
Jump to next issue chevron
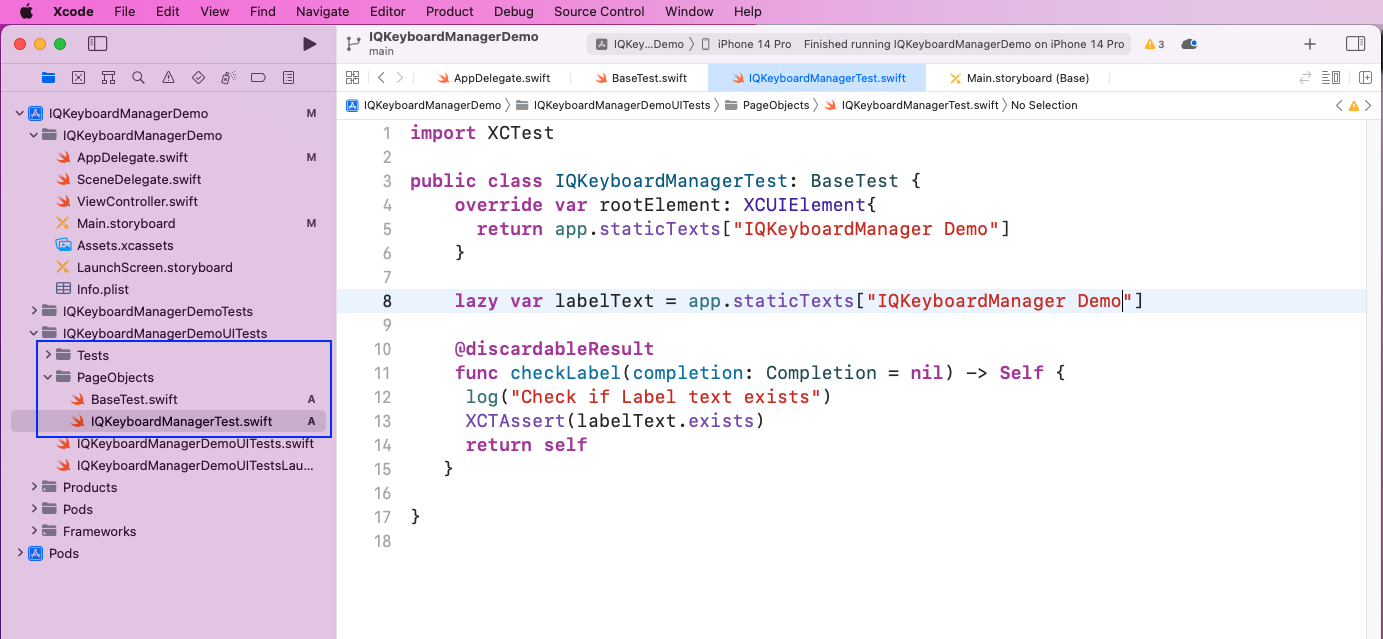(x=1368, y=105)
